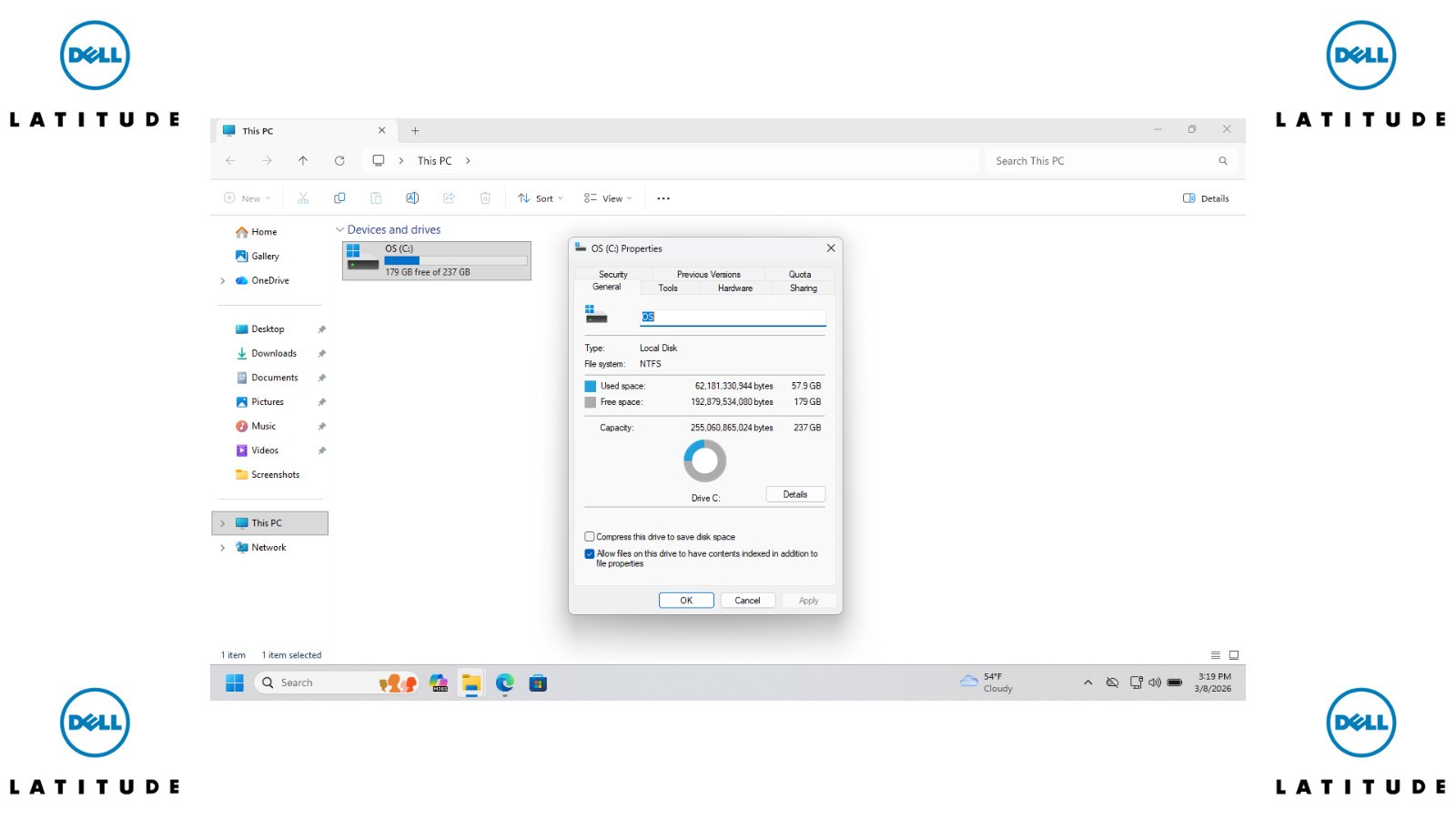1456x819 pixels.
Task: Switch to large thumbnails view icon in status bar
Action: pyautogui.click(x=1234, y=655)
